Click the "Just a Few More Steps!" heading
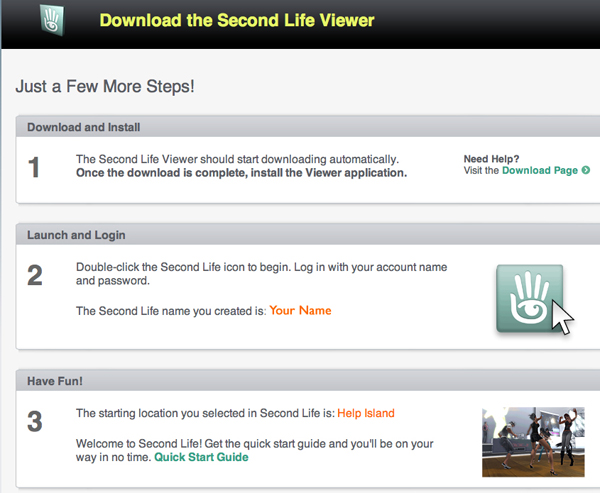 coord(105,86)
